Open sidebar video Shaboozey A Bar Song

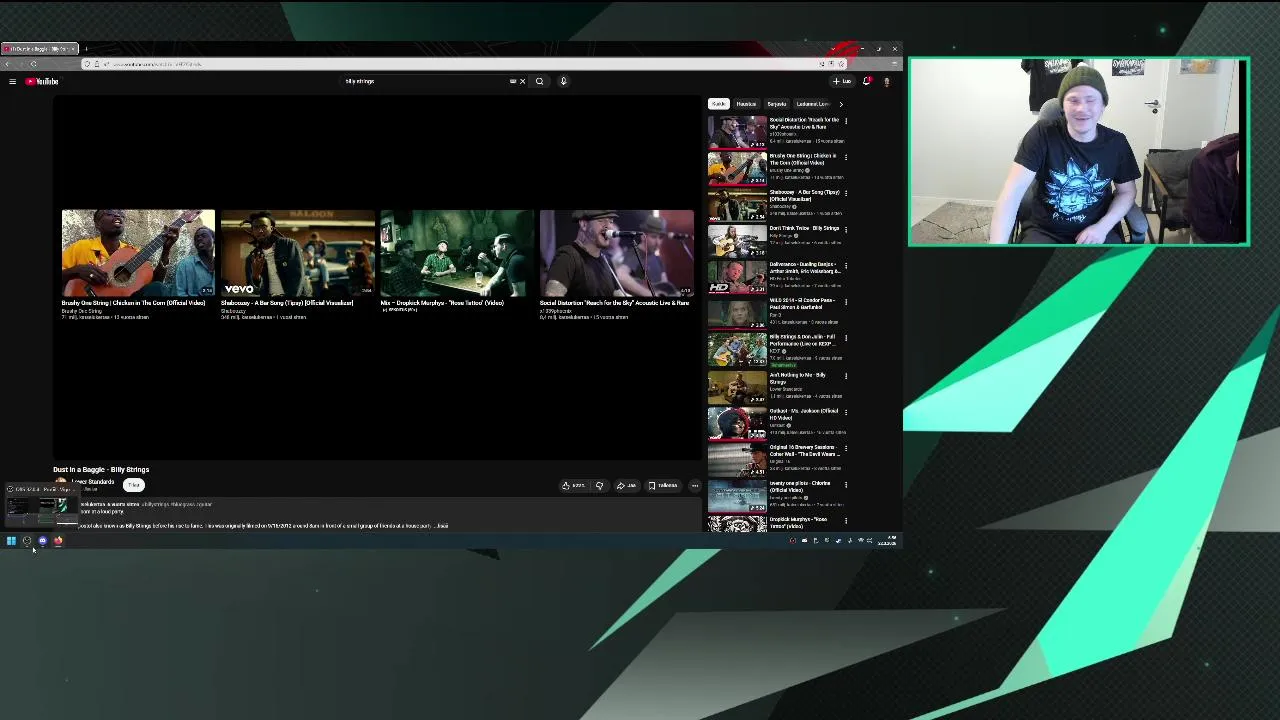737,204
